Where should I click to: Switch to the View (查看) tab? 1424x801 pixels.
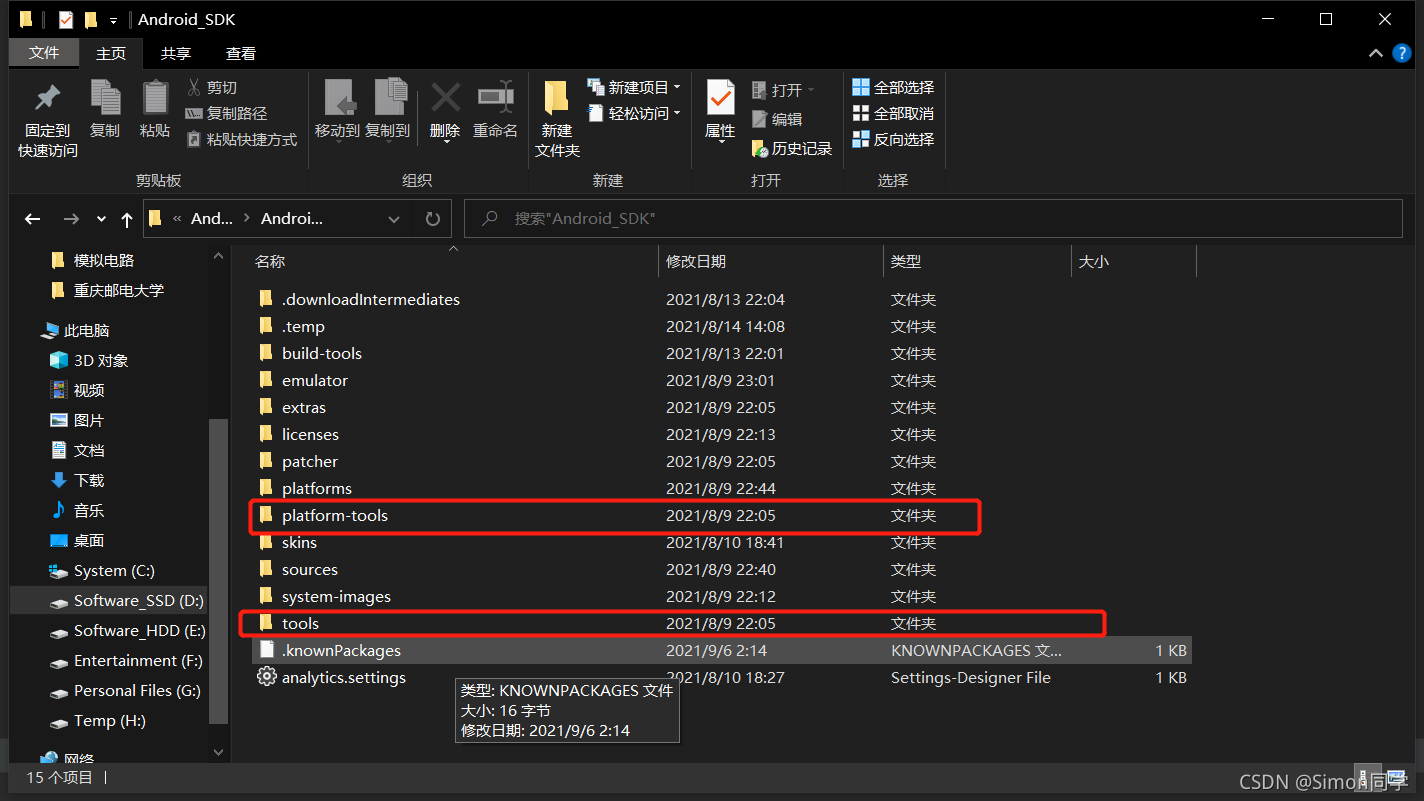pyautogui.click(x=241, y=53)
